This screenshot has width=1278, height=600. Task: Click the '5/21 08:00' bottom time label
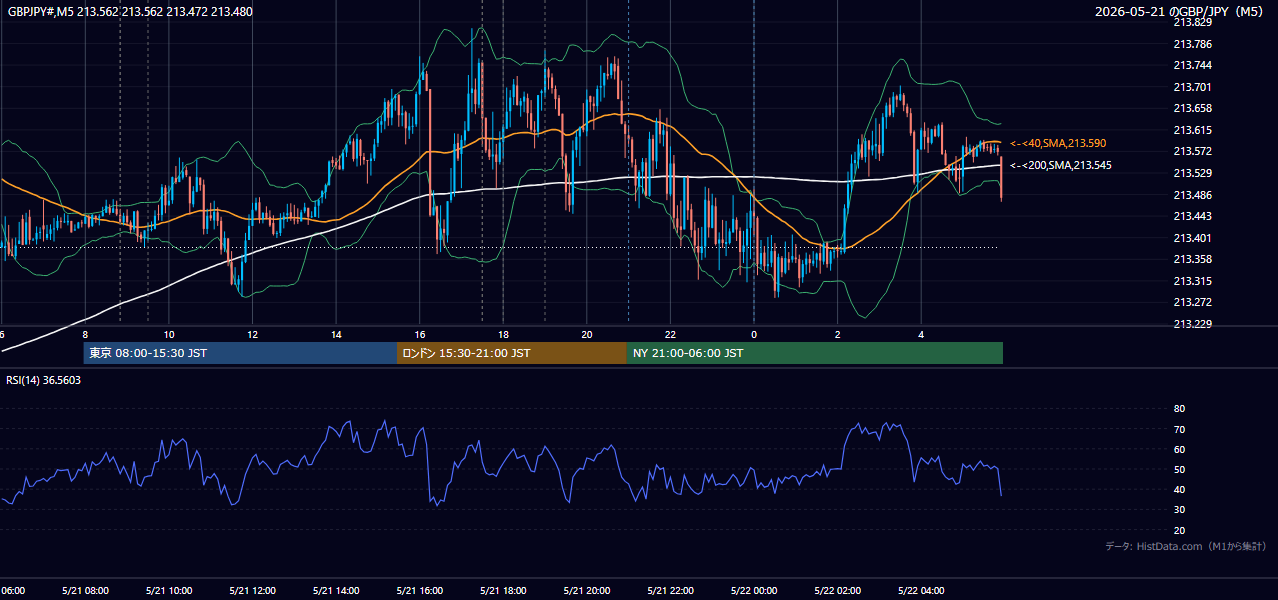pyautogui.click(x=85, y=591)
